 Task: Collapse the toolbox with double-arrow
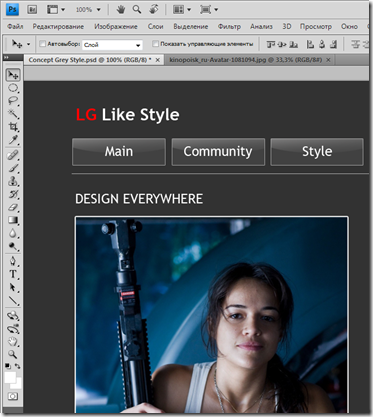click(6, 57)
